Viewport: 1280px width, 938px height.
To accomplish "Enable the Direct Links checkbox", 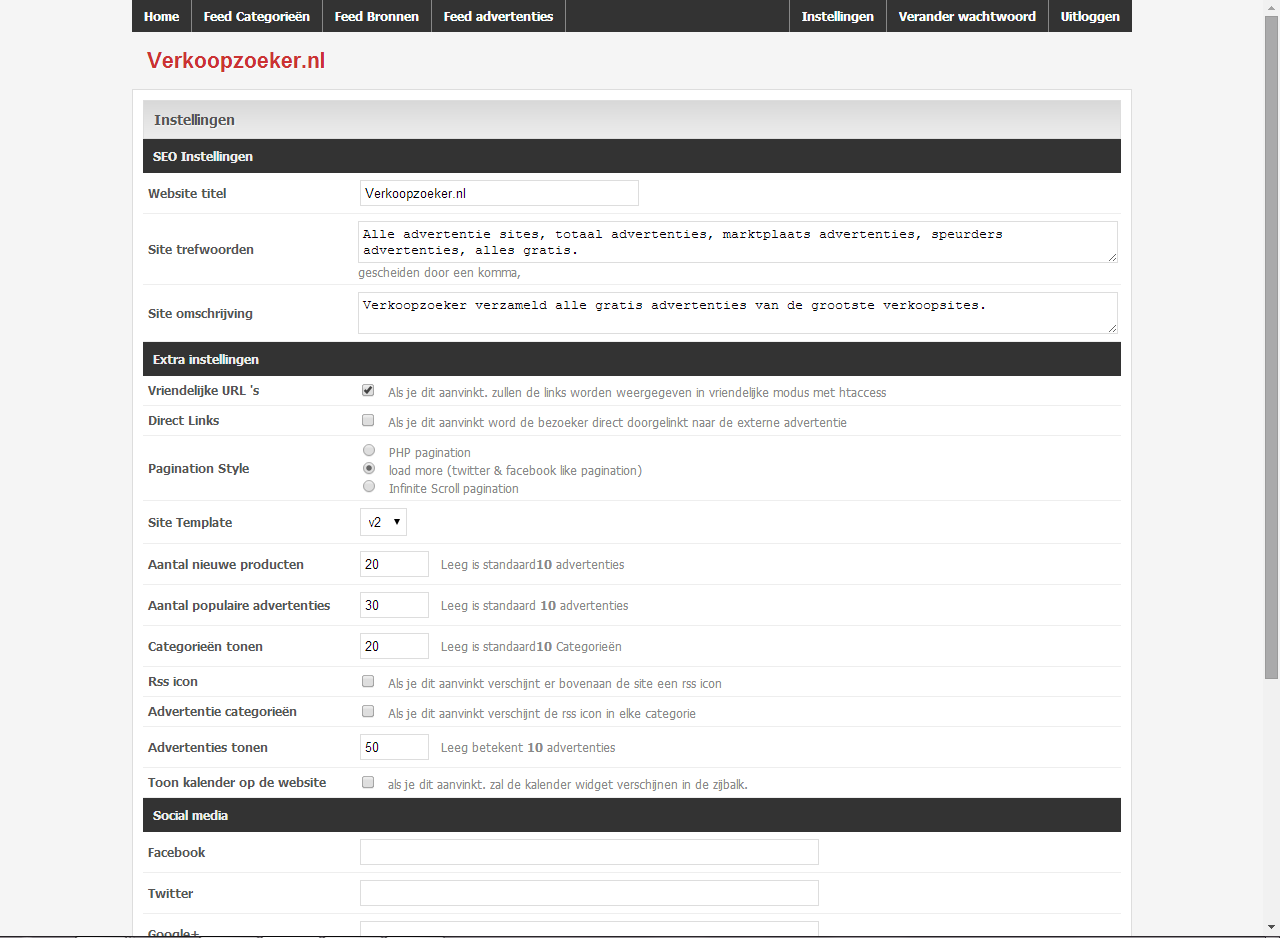I will click(368, 421).
